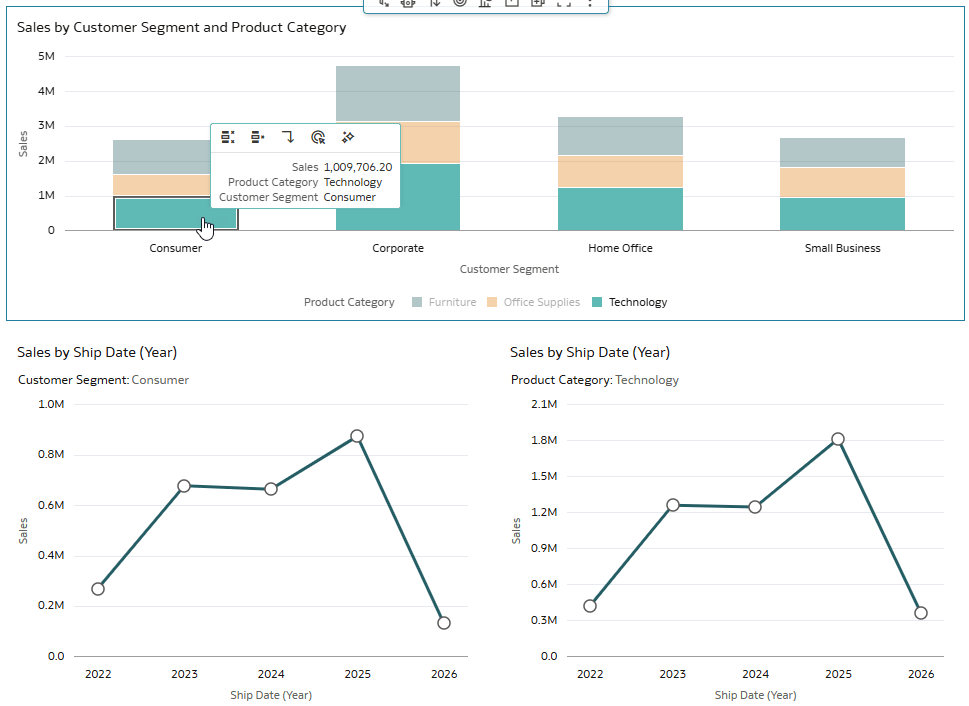Image resolution: width=969 pixels, height=706 pixels.
Task: Click the Sales value 1,009,706.20 in tooltip
Action: pos(358,168)
